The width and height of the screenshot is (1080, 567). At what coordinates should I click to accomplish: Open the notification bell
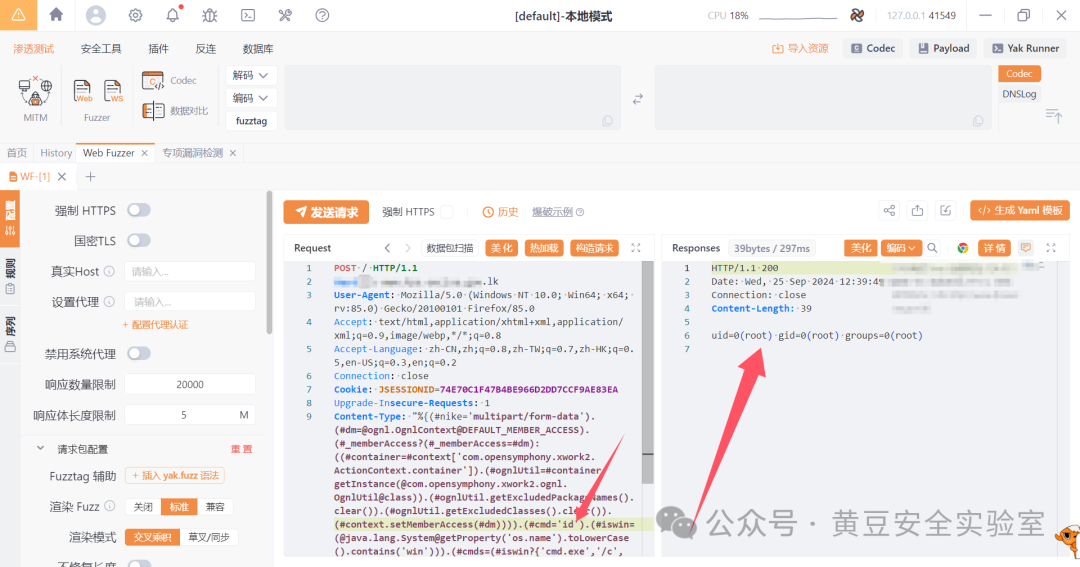point(173,15)
